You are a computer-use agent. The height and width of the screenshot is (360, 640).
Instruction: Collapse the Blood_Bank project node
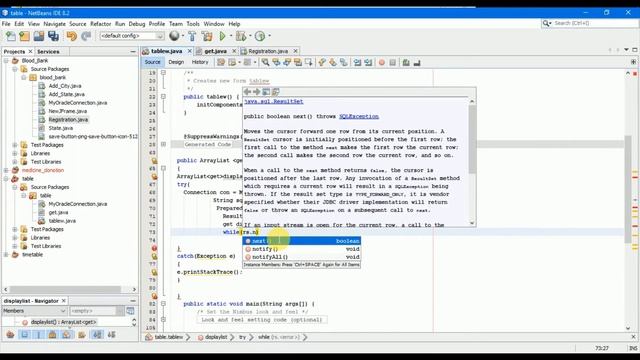[6, 61]
